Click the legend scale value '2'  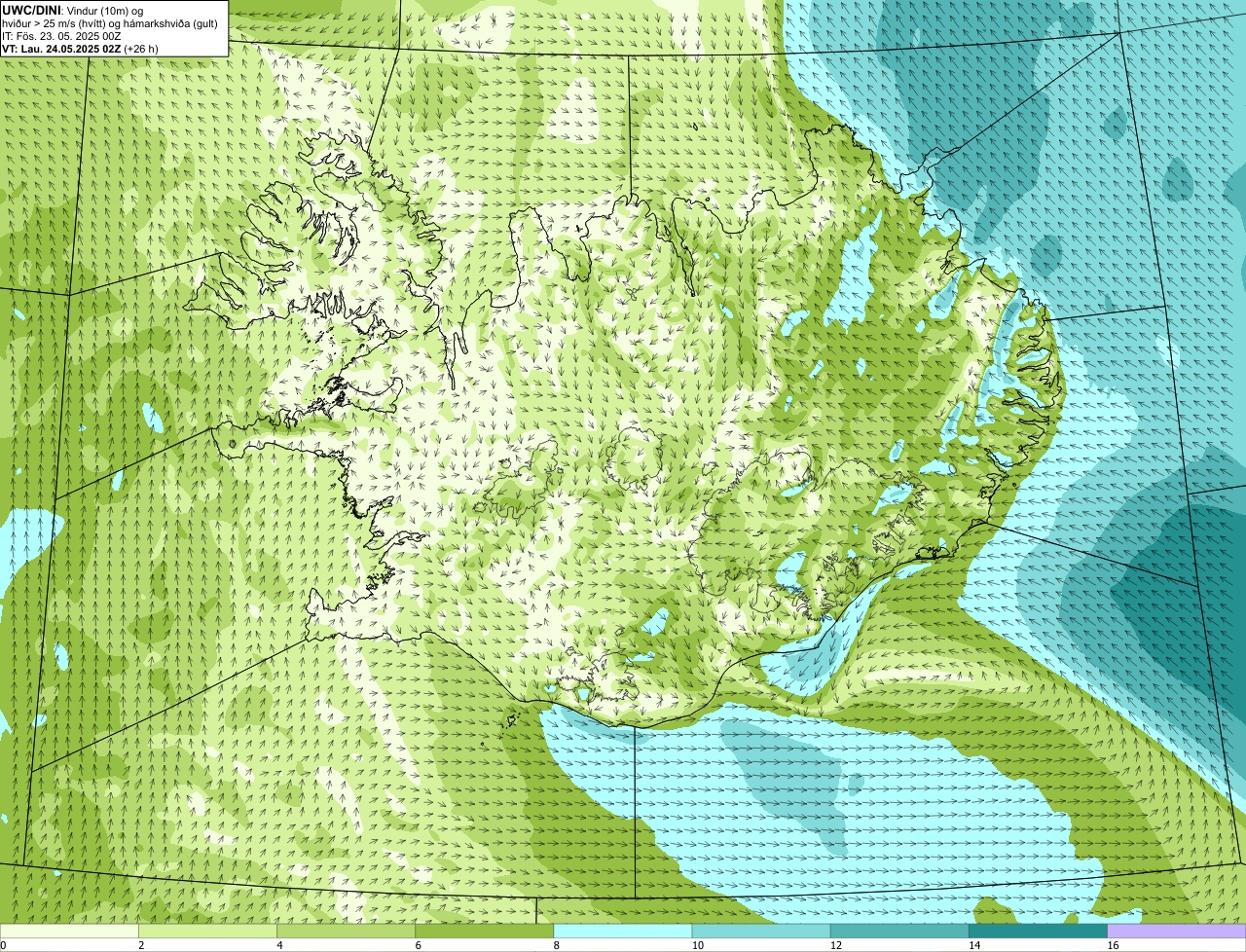coord(141,945)
